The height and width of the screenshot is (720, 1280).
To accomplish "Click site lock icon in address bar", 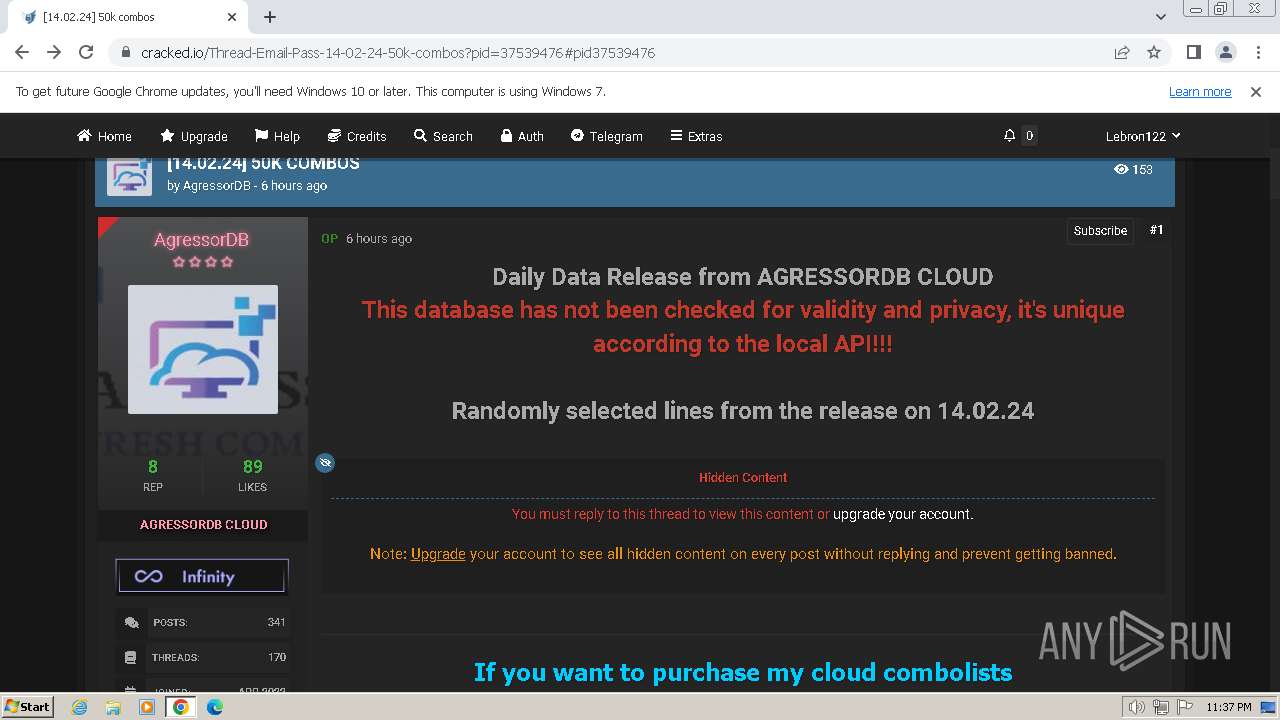I will 125,52.
